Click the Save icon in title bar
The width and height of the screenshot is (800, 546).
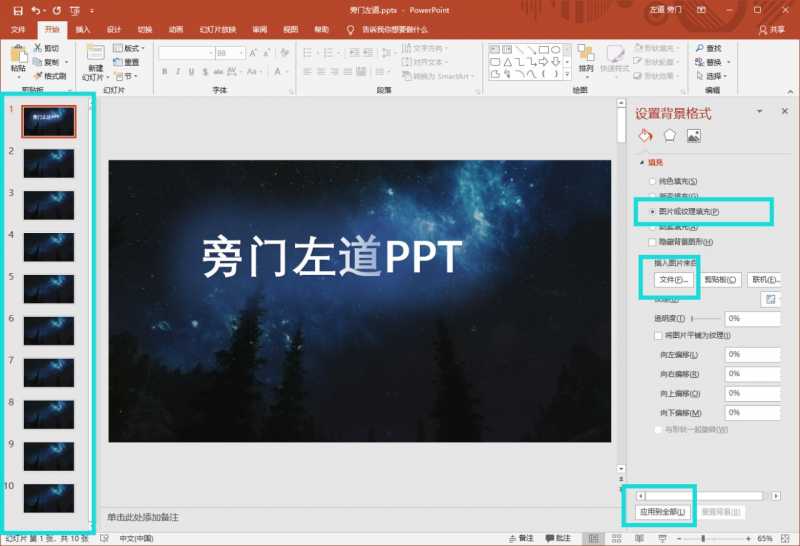click(x=18, y=10)
